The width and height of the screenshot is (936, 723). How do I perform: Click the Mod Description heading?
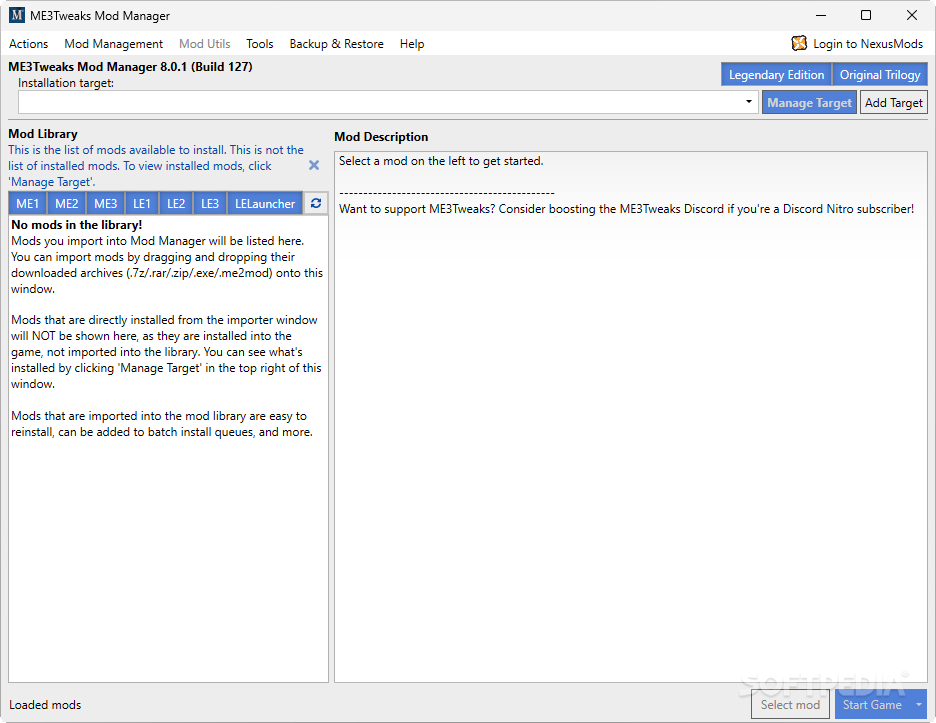coord(381,137)
